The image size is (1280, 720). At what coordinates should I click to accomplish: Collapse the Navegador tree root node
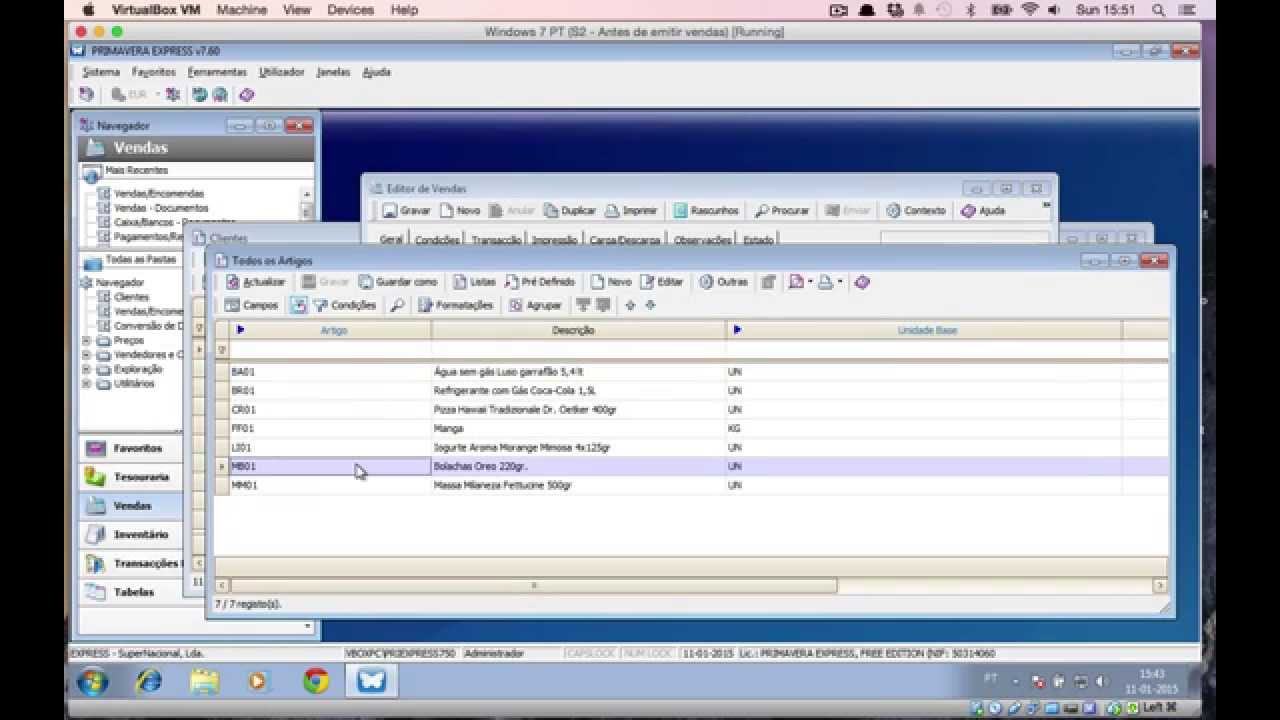pyautogui.click(x=85, y=283)
